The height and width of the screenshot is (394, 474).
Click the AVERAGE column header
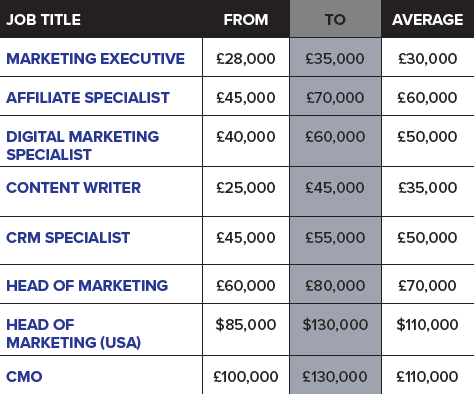(428, 20)
